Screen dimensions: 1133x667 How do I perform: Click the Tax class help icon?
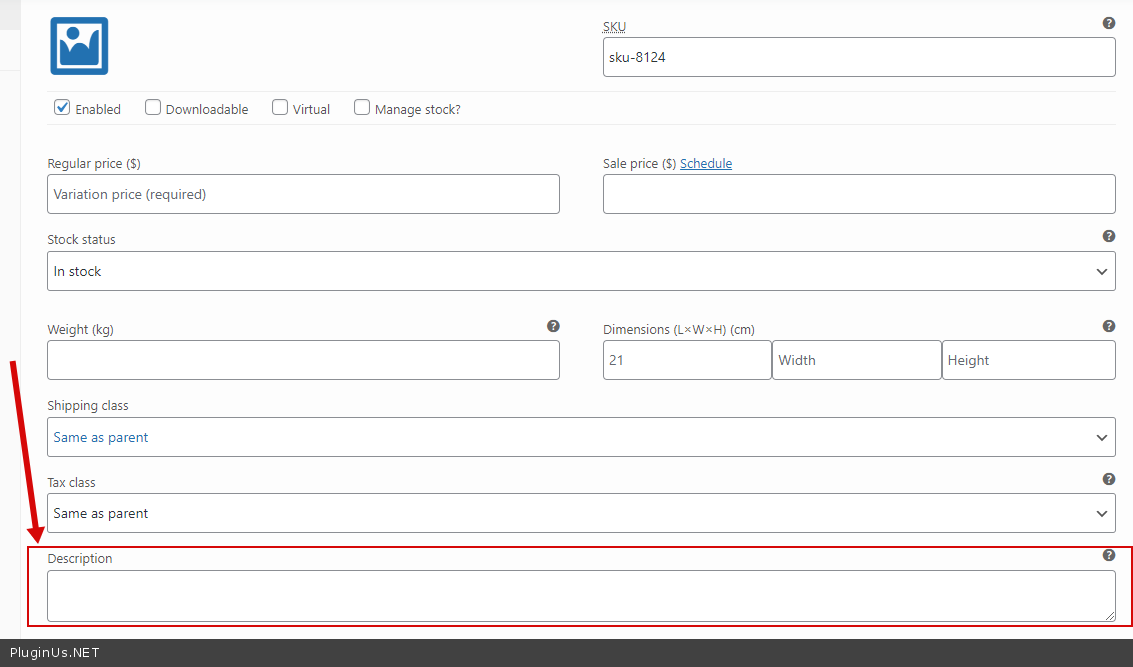click(x=1108, y=479)
